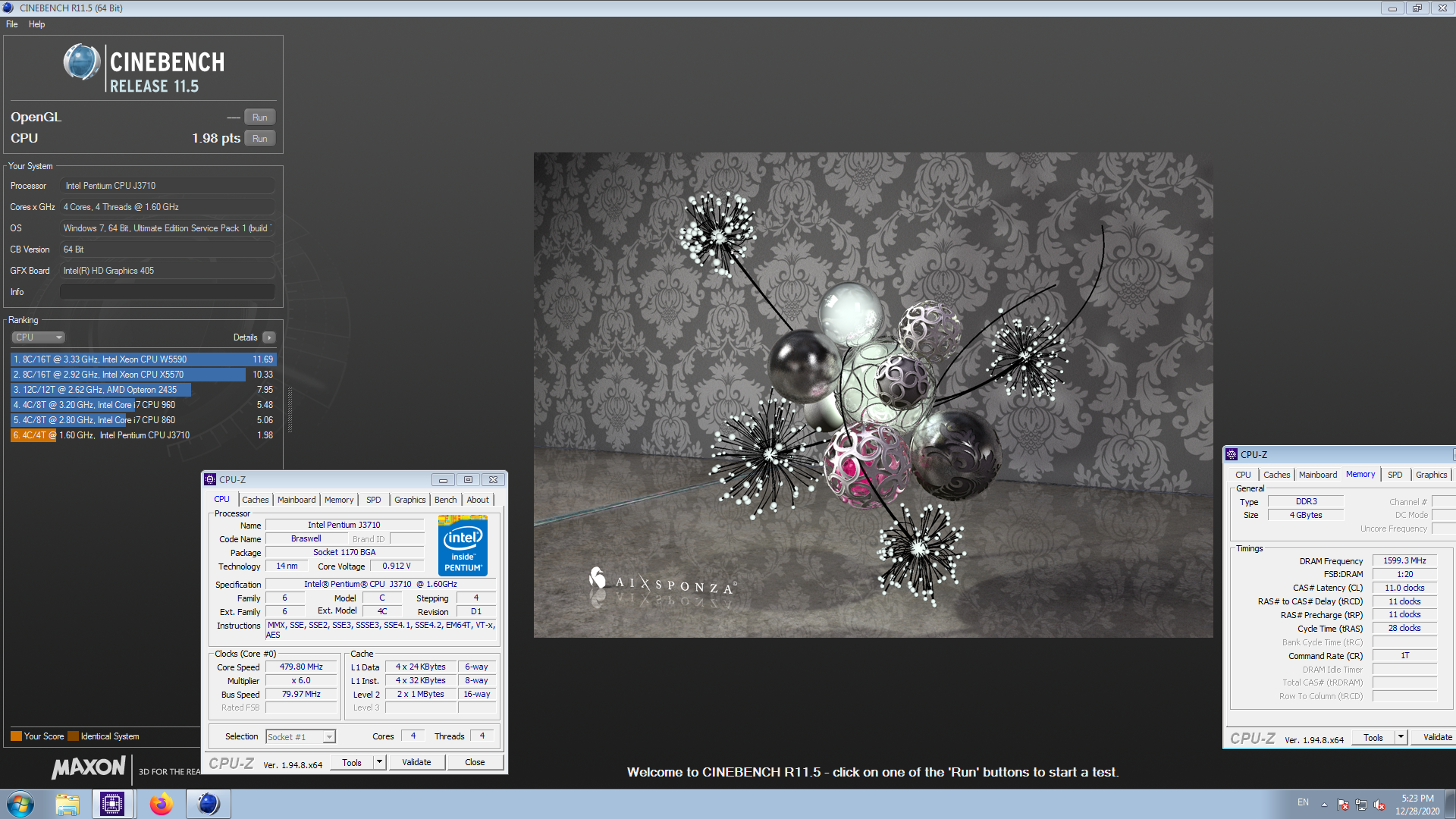Open Memory tab in front CPU-Z window
The image size is (1456, 819).
(339, 500)
